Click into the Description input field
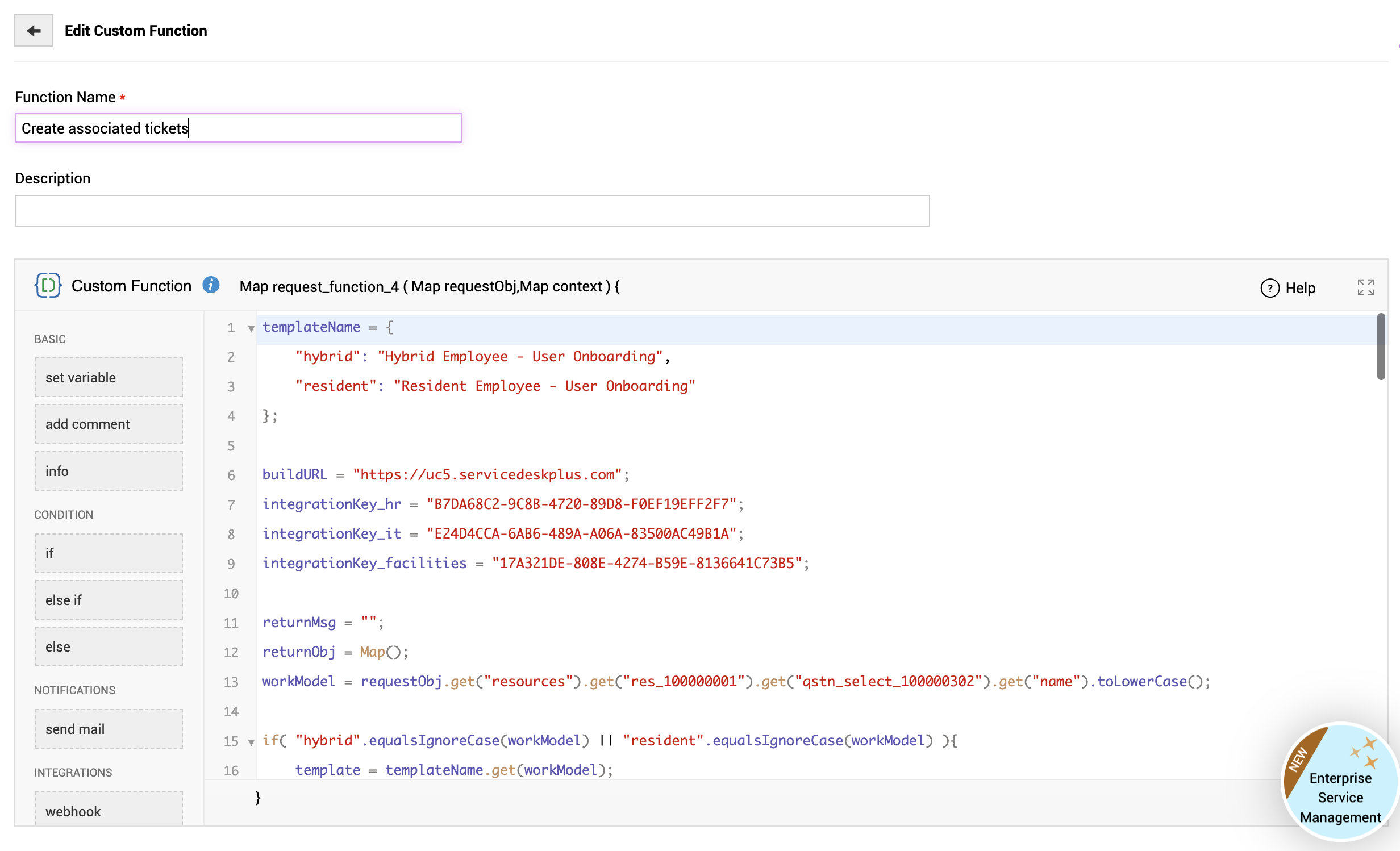 (x=472, y=211)
